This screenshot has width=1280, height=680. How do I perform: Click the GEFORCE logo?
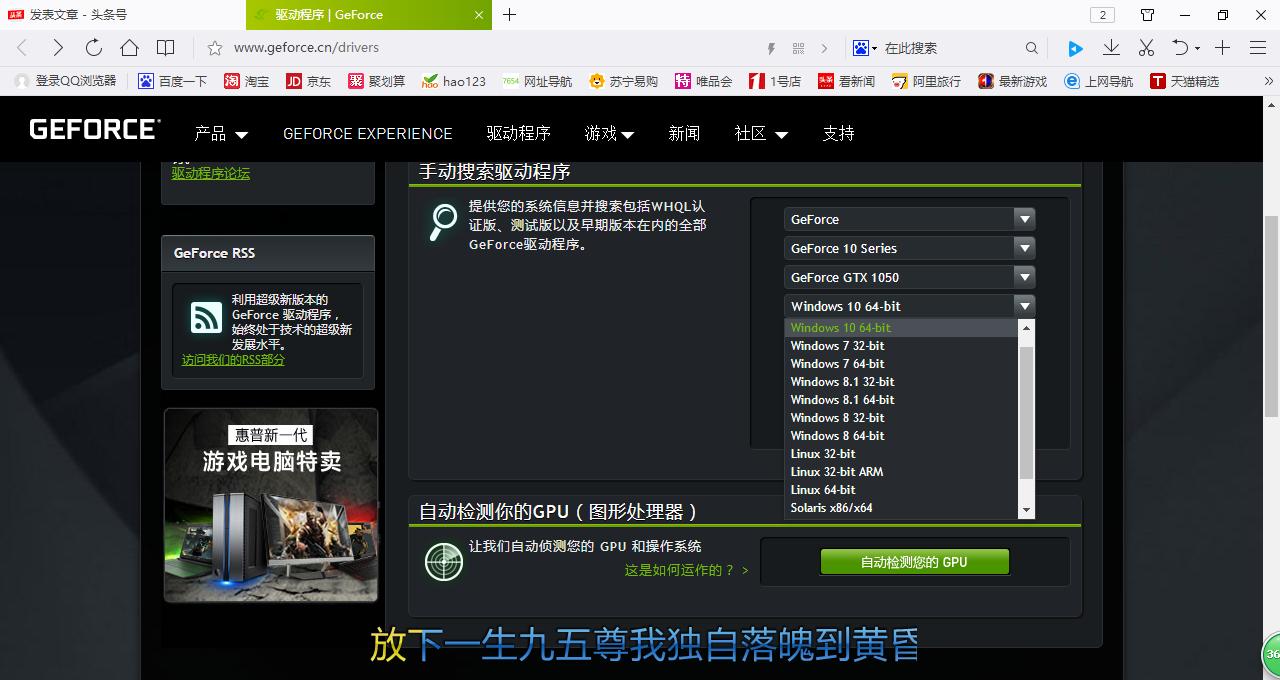point(94,129)
